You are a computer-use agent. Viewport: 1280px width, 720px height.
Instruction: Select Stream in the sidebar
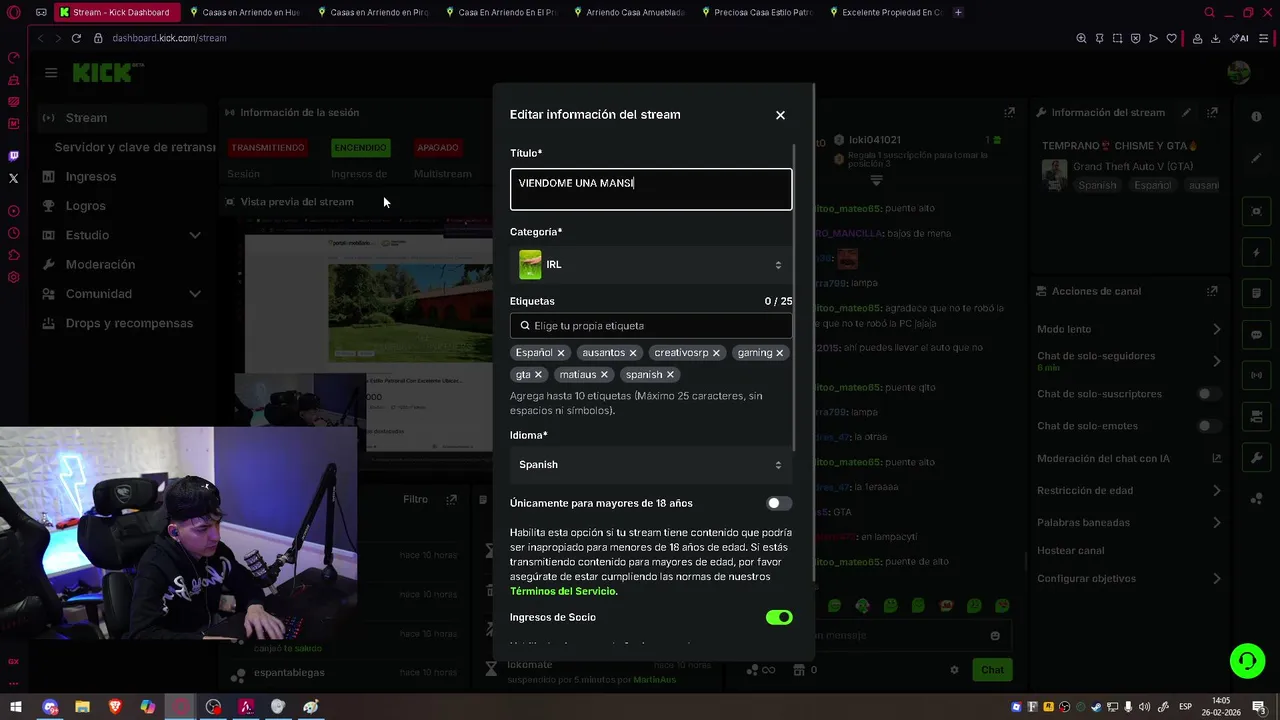(x=122, y=118)
